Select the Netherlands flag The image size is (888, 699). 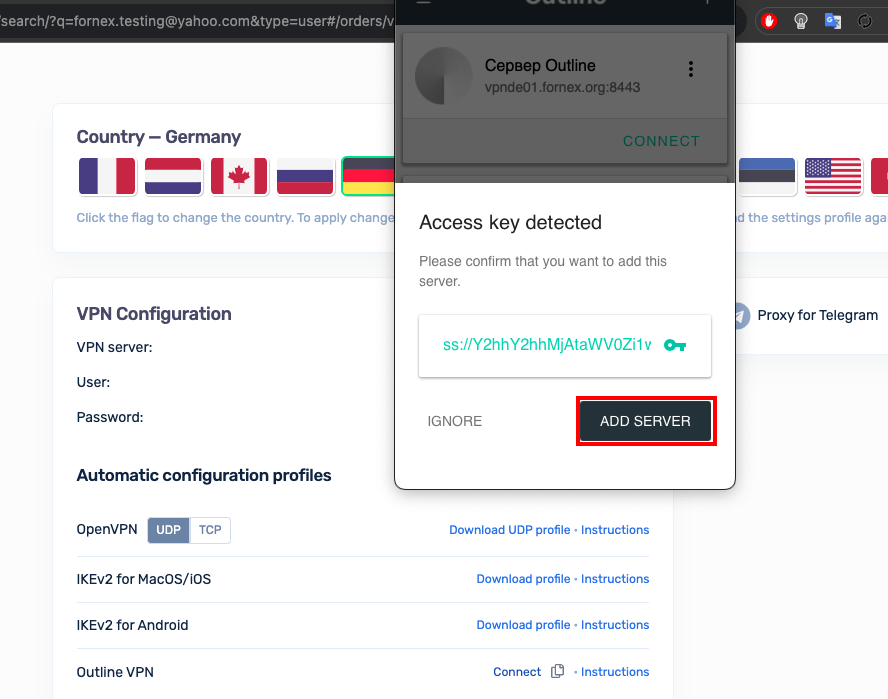click(173, 176)
